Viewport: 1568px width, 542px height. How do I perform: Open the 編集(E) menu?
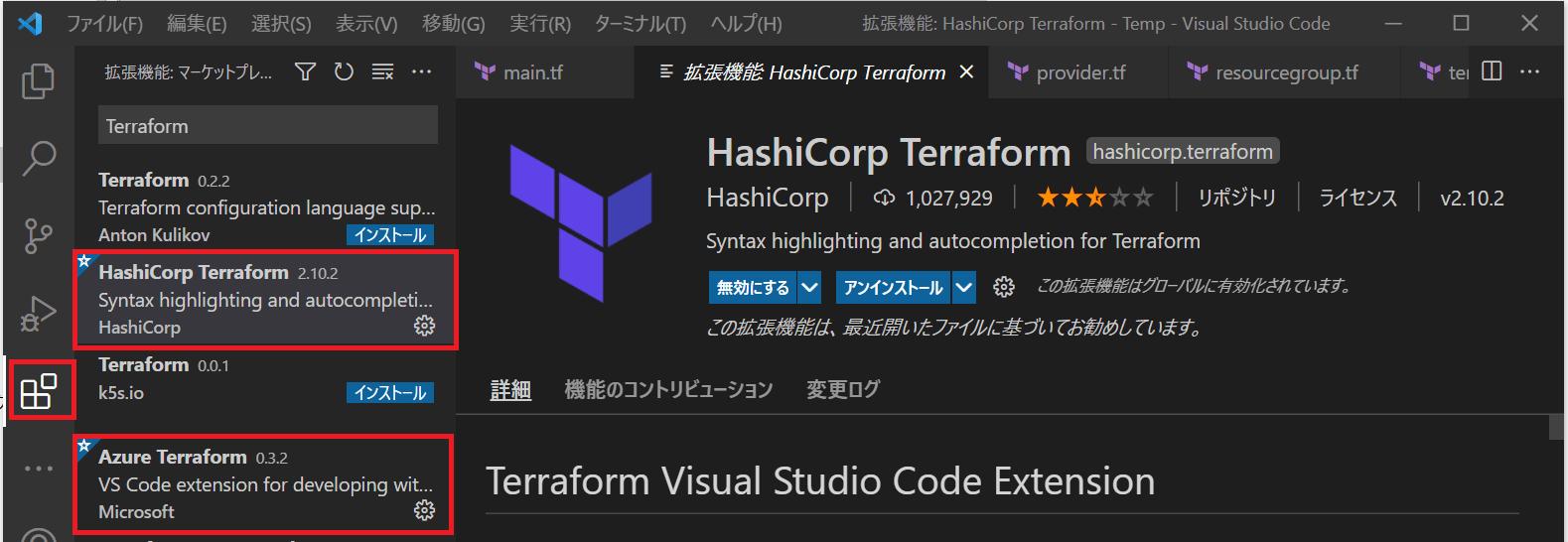click(197, 23)
